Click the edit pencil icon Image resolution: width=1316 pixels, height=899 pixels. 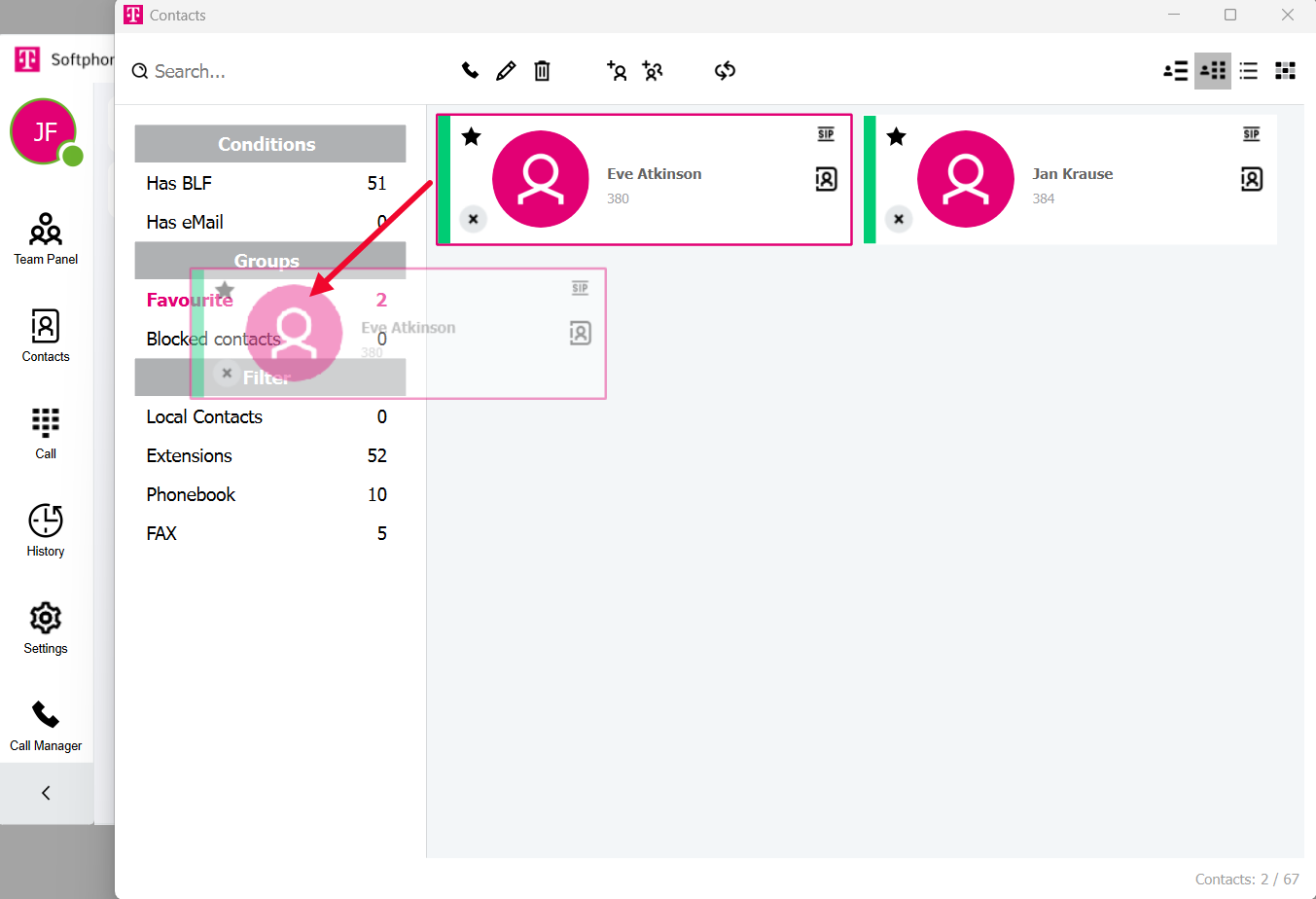[x=506, y=70]
